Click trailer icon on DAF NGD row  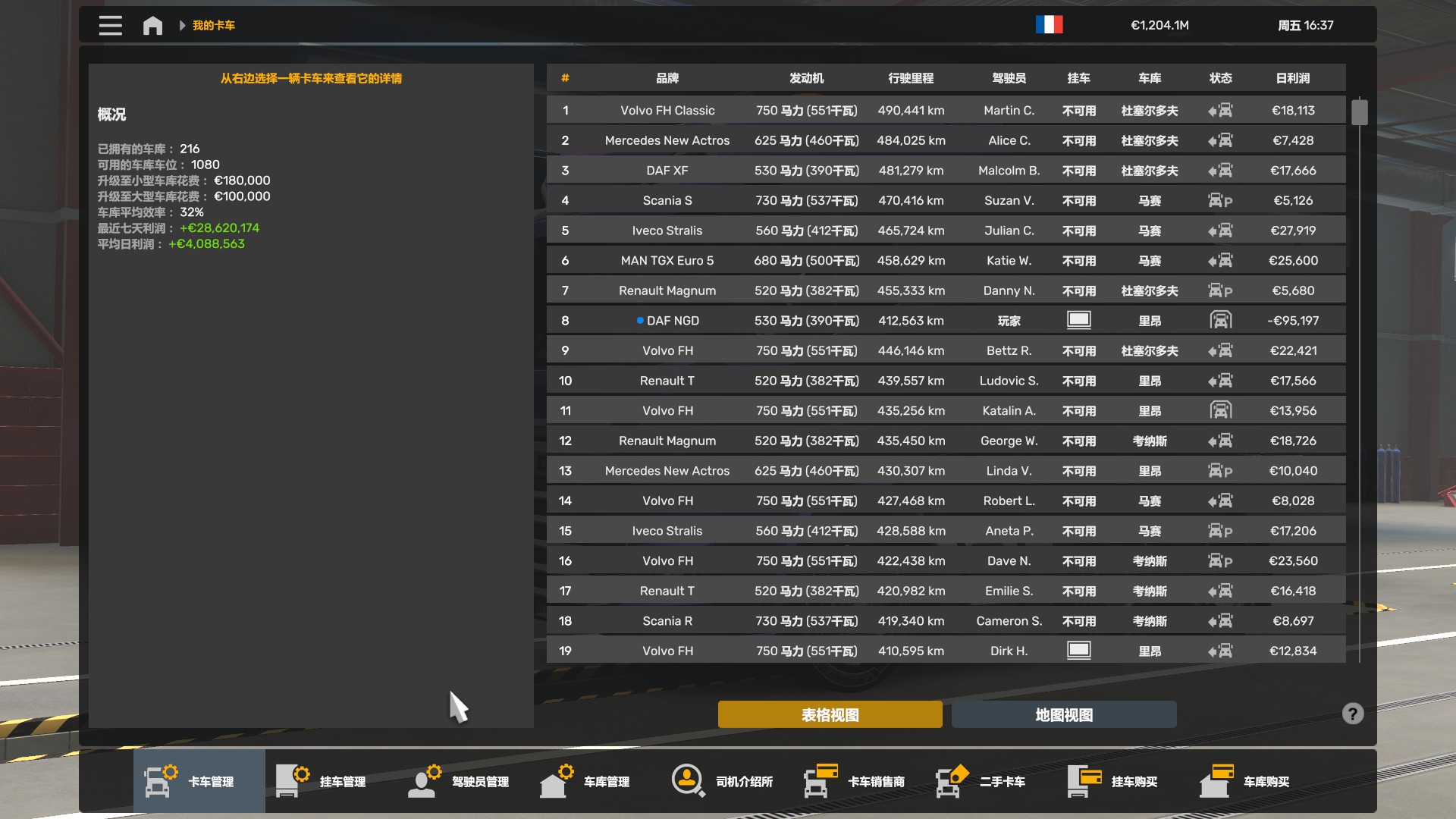pyautogui.click(x=1078, y=320)
